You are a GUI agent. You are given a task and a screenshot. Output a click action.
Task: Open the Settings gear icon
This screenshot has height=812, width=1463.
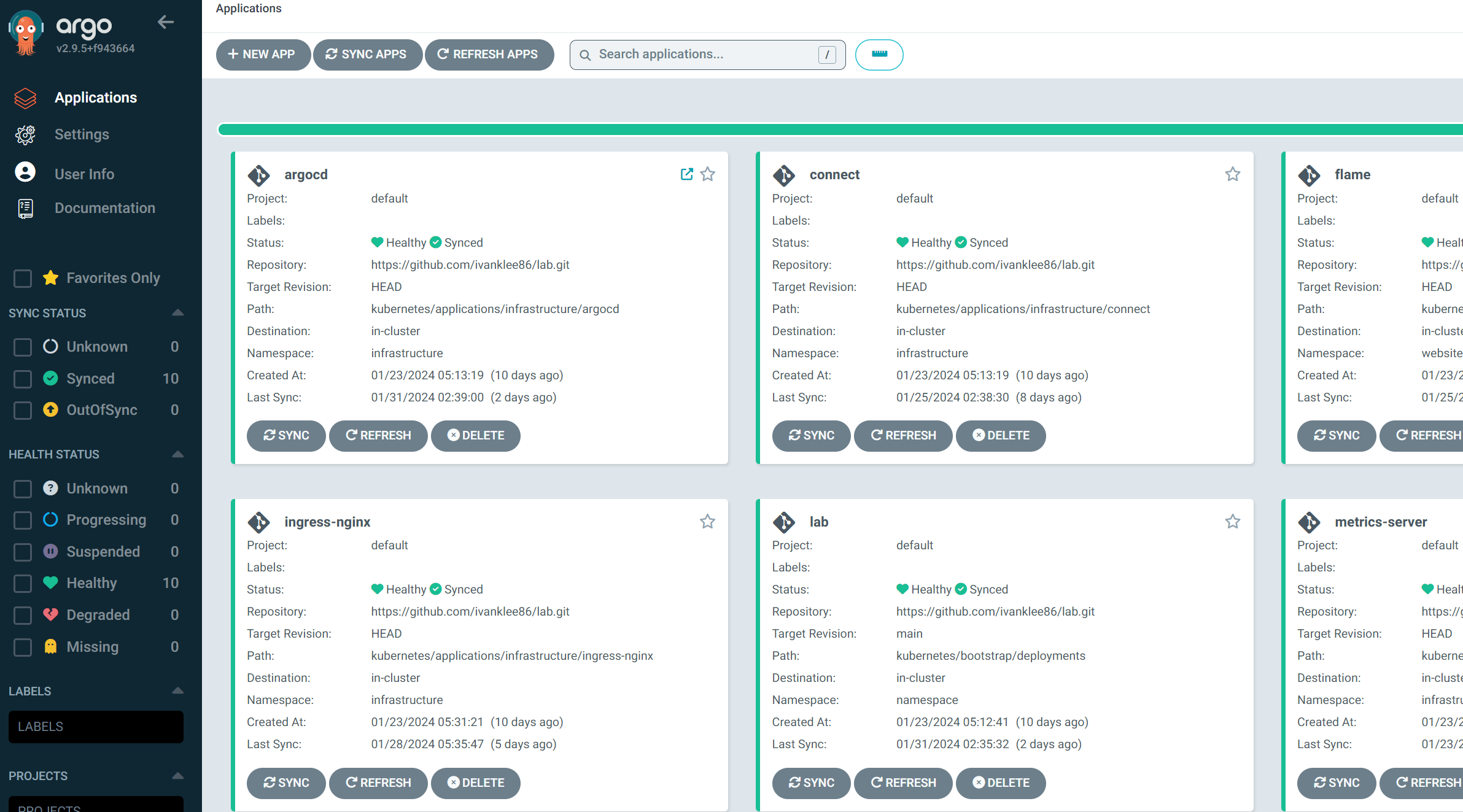(25, 135)
